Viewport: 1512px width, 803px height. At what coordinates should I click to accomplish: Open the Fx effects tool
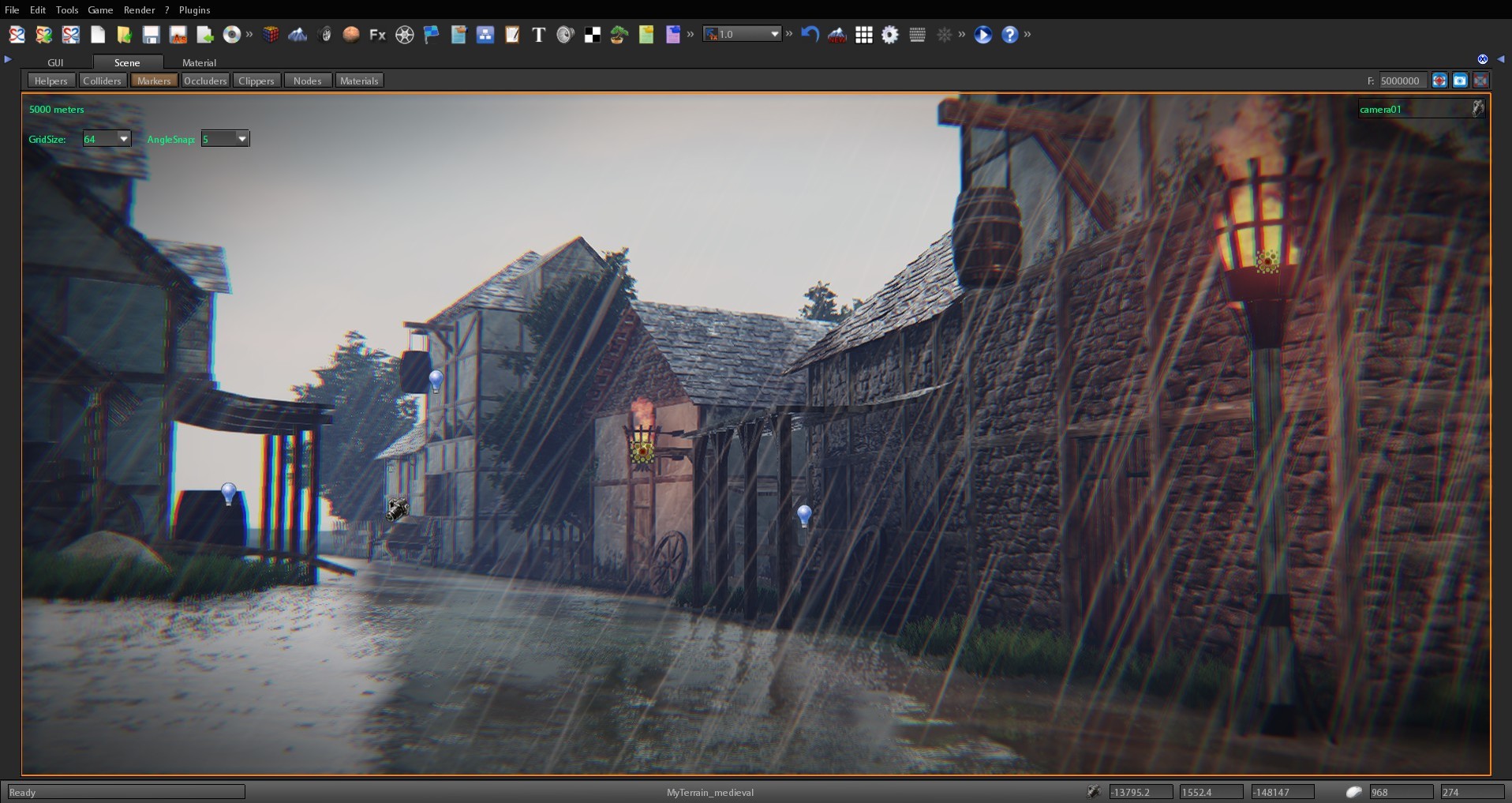[x=377, y=35]
